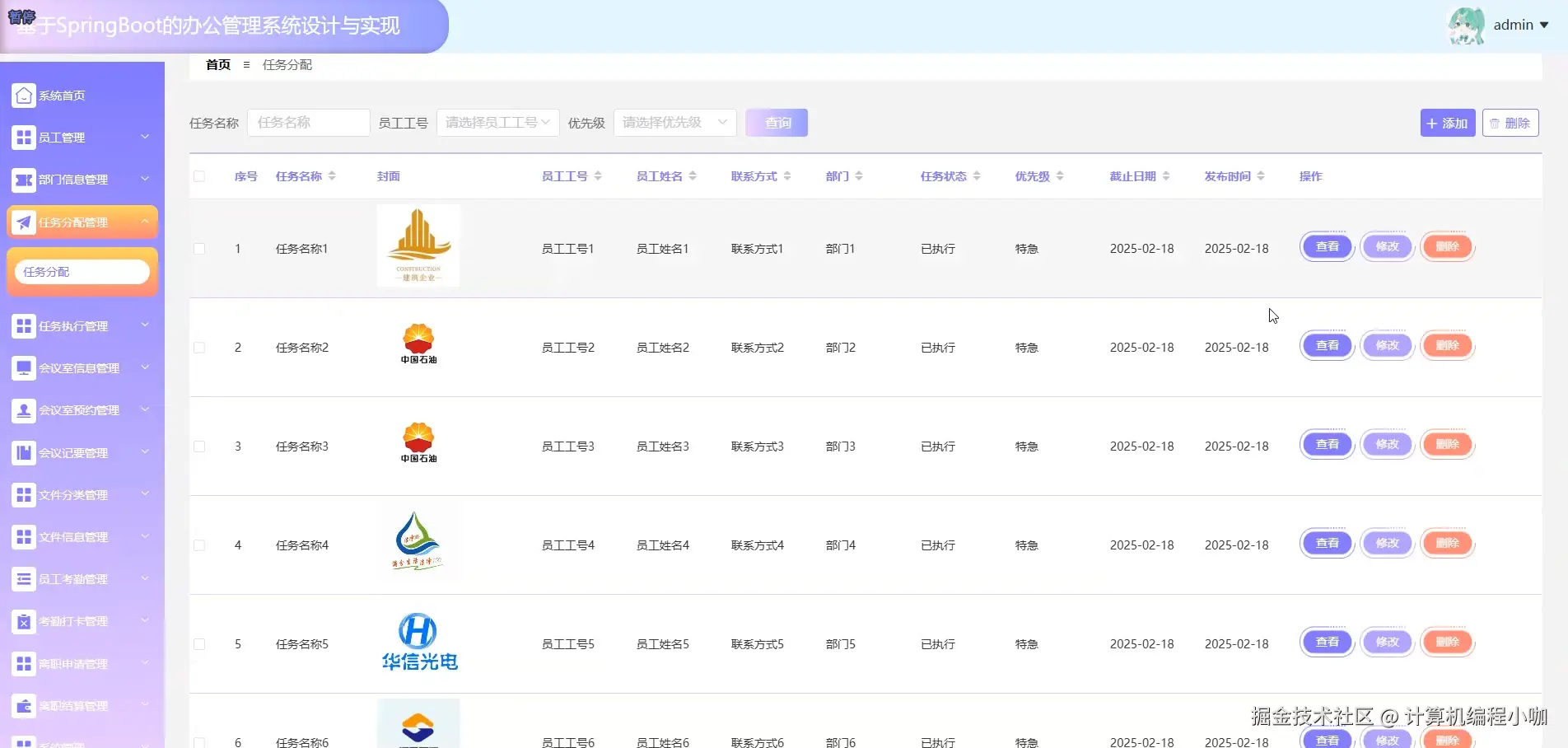The image size is (1568, 748).
Task: Open 员工考勤管理 menu label
Action: (73, 579)
